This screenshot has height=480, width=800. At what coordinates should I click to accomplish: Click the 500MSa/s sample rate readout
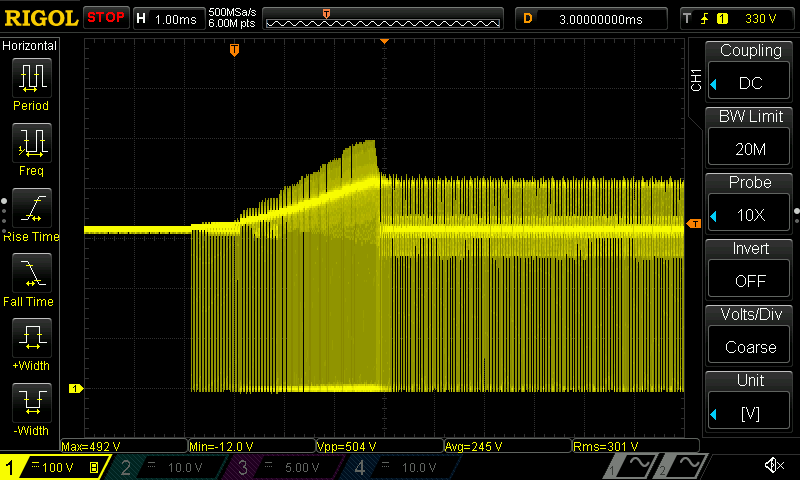point(232,12)
